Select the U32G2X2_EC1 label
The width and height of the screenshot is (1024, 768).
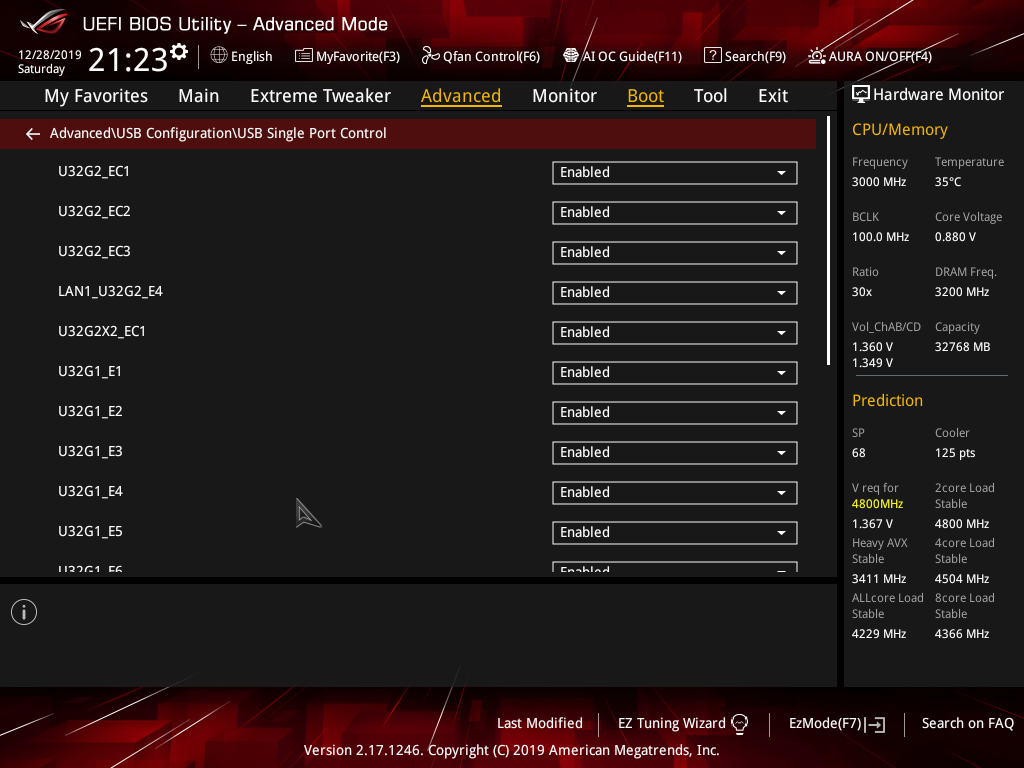tap(102, 332)
